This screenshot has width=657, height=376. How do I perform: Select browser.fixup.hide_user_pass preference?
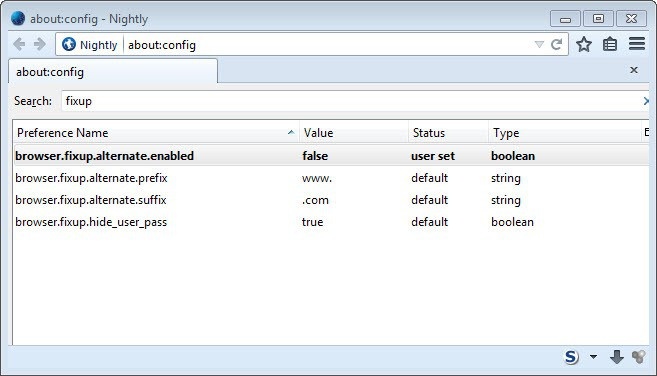click(x=91, y=222)
